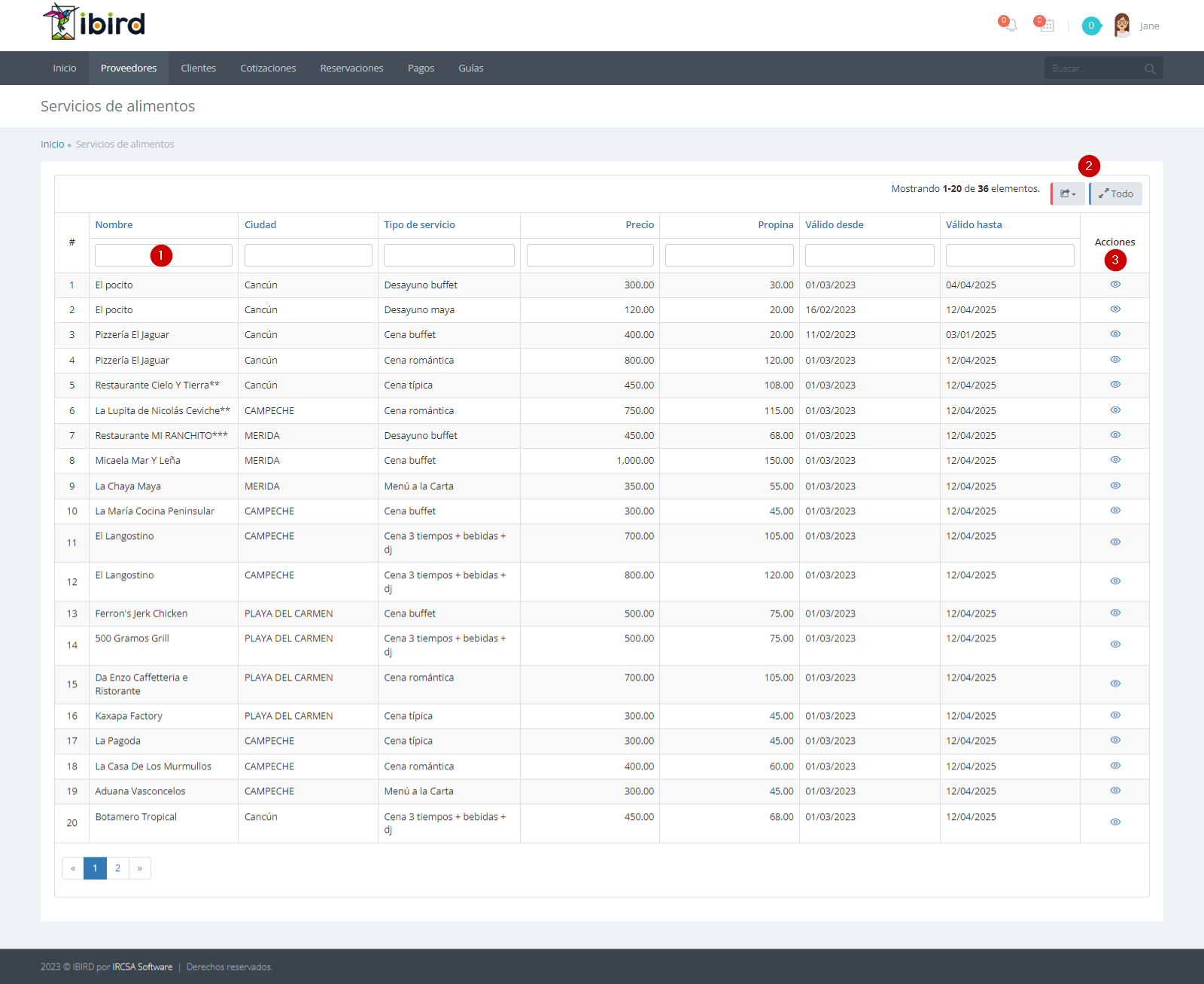Screen dimensions: 1204x984
Task: Click the Inicio breadcrumb link
Action: click(52, 145)
